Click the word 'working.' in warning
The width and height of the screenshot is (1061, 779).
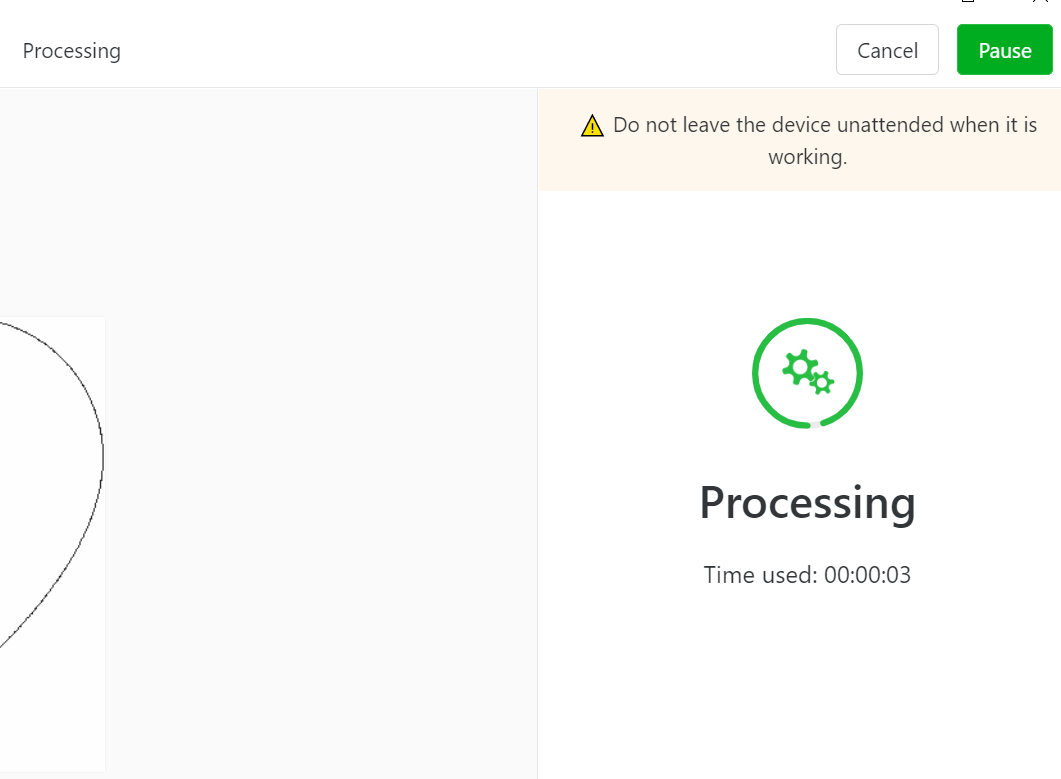click(807, 157)
